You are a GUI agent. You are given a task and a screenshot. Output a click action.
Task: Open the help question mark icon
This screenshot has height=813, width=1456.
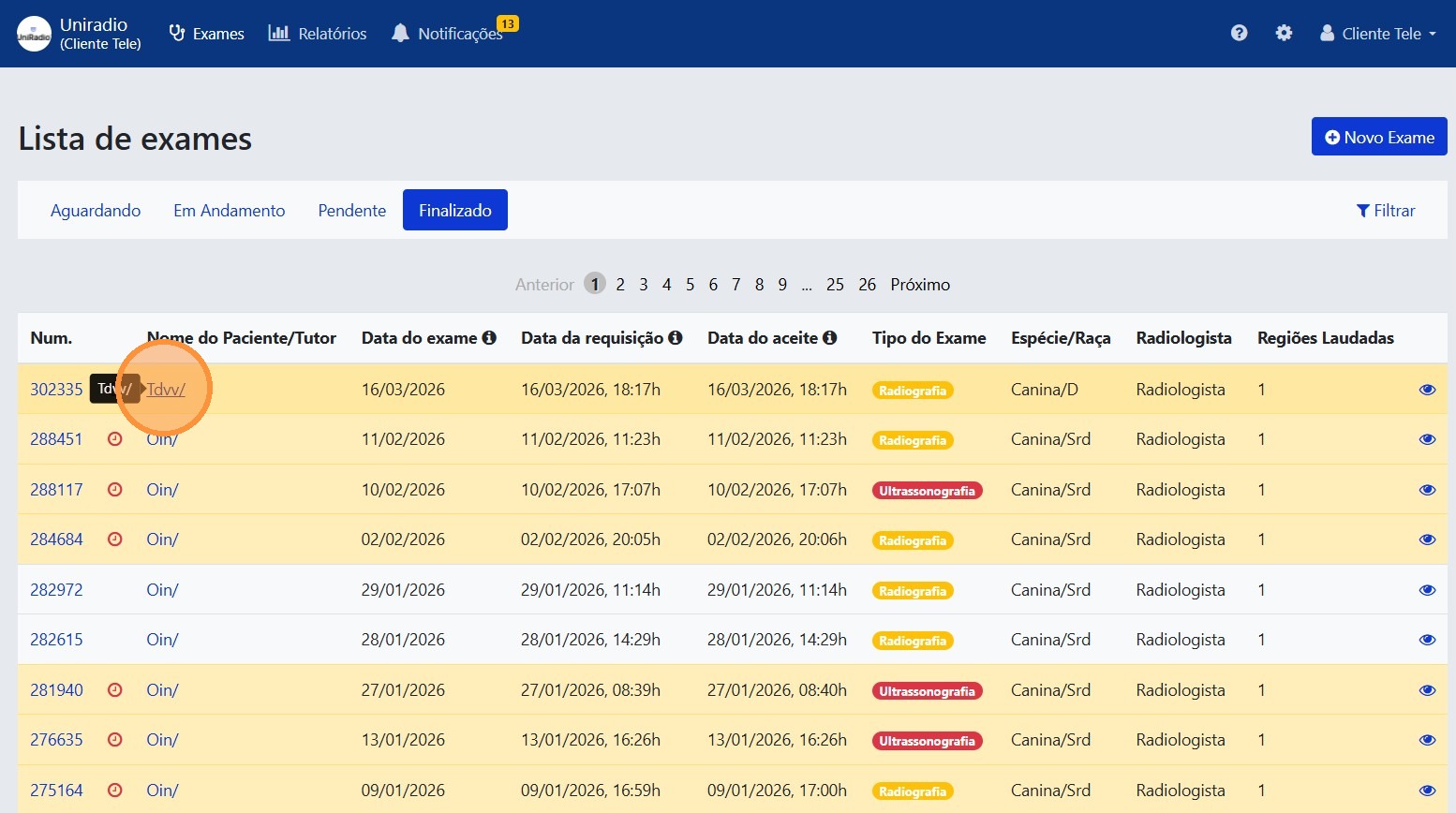pos(1239,33)
